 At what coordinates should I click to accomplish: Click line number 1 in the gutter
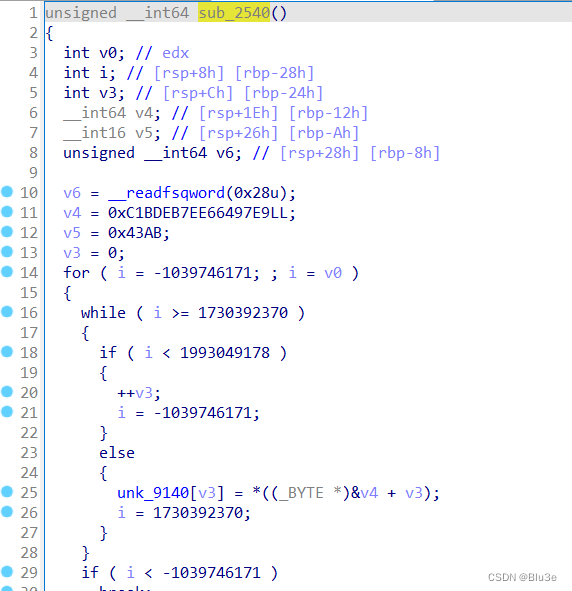pos(33,13)
